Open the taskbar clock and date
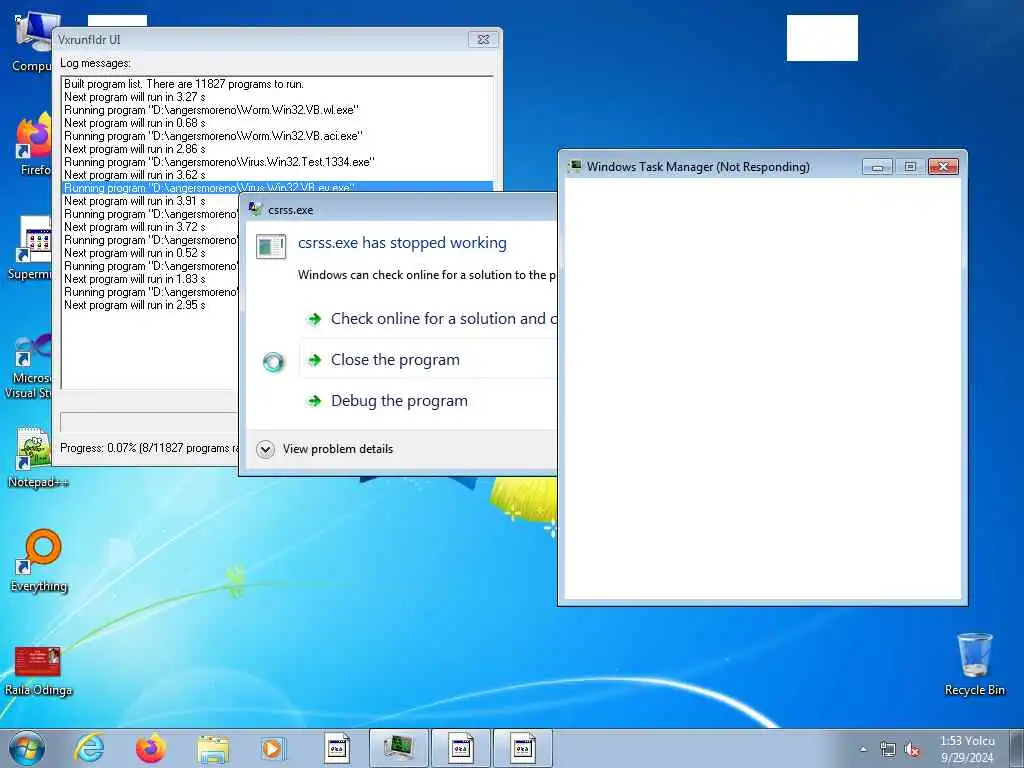1024x768 pixels. tap(967, 748)
